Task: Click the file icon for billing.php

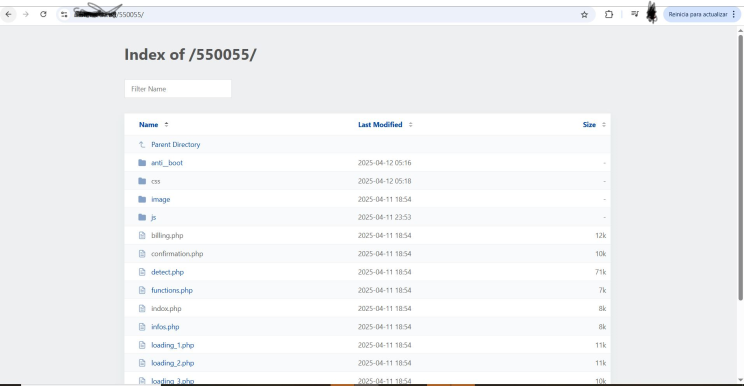Action: coord(142,236)
